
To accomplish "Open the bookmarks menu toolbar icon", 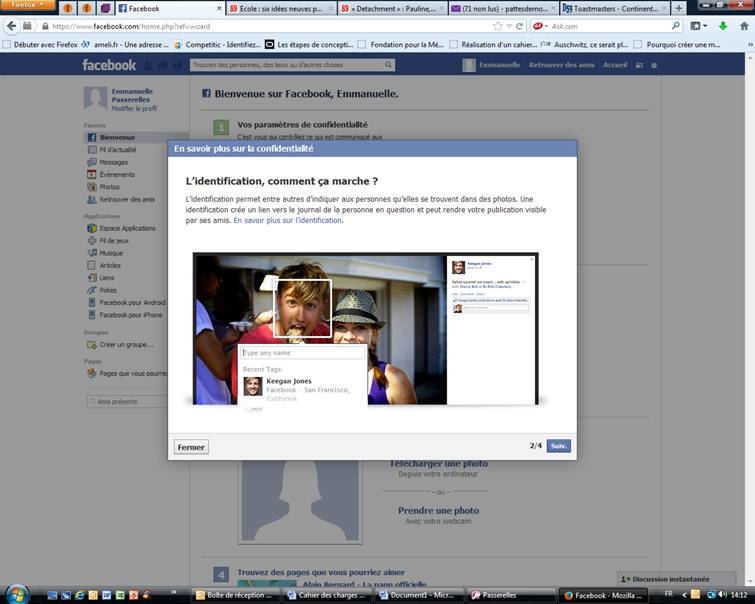I will point(699,26).
